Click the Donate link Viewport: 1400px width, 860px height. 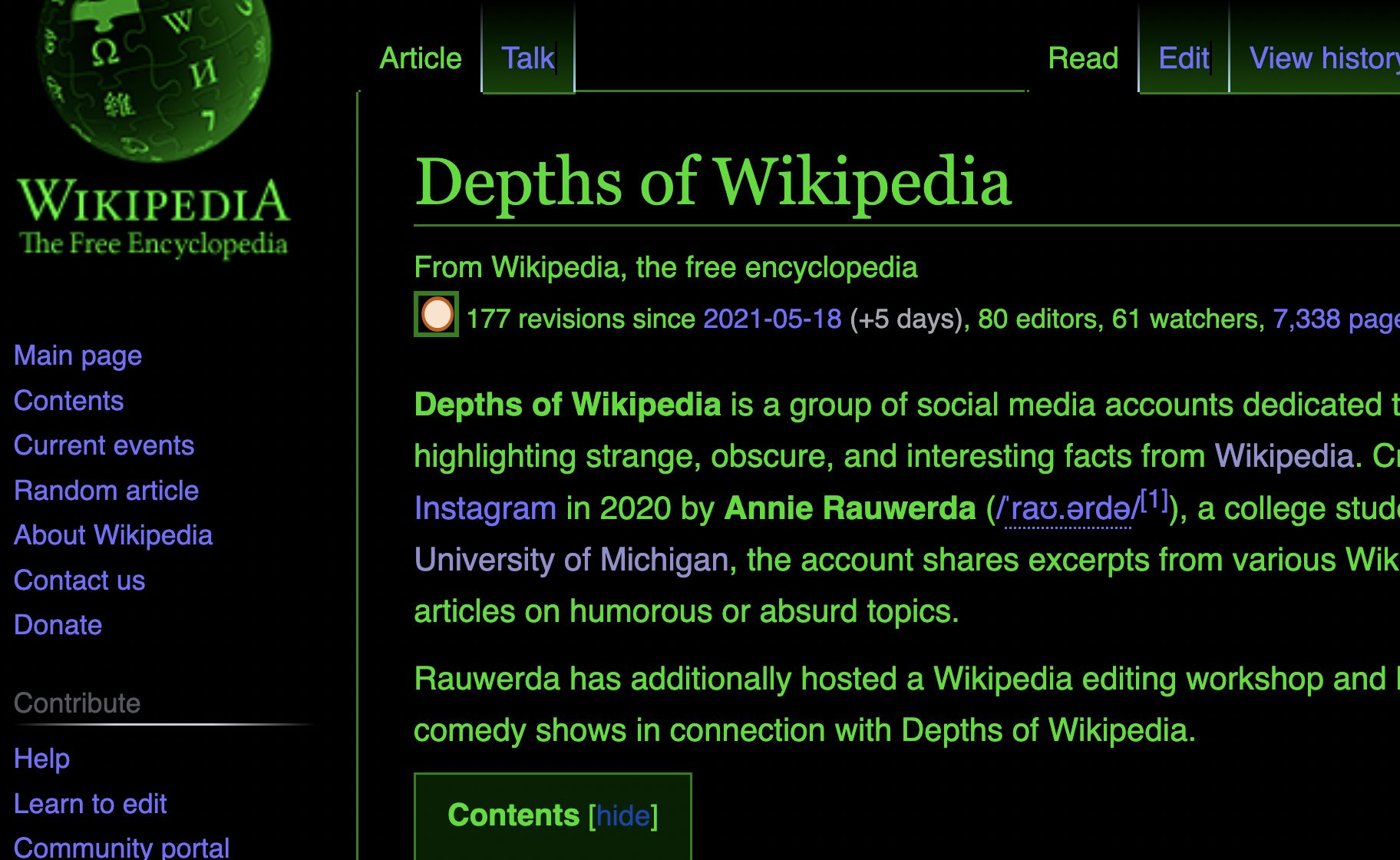coord(58,625)
